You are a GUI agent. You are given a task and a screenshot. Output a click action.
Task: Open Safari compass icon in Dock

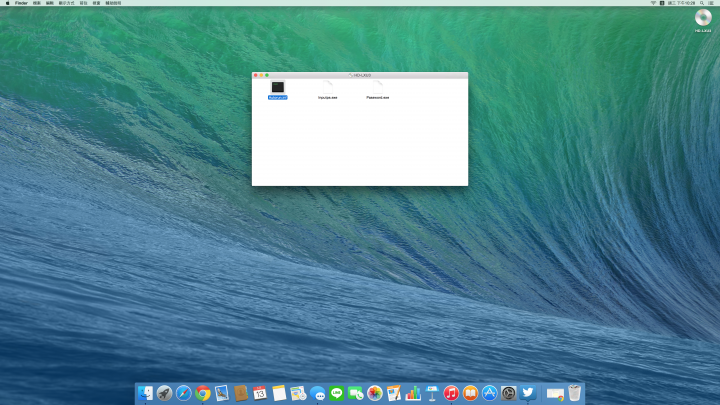coord(184,393)
